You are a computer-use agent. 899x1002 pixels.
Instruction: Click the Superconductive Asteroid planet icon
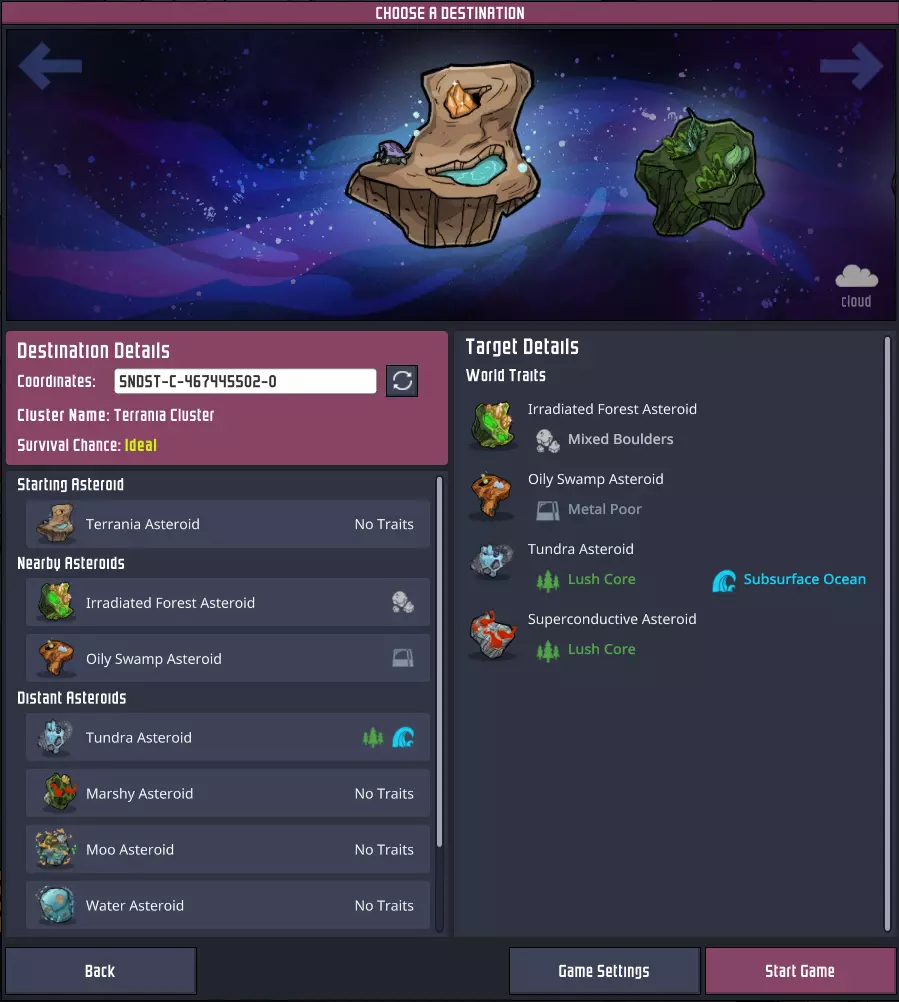pos(492,635)
